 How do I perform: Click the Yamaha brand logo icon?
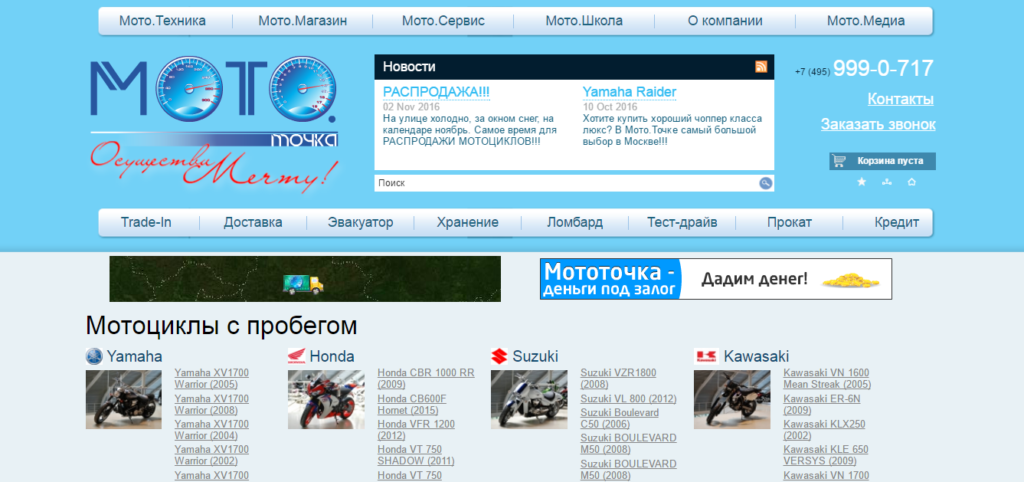[x=94, y=357]
